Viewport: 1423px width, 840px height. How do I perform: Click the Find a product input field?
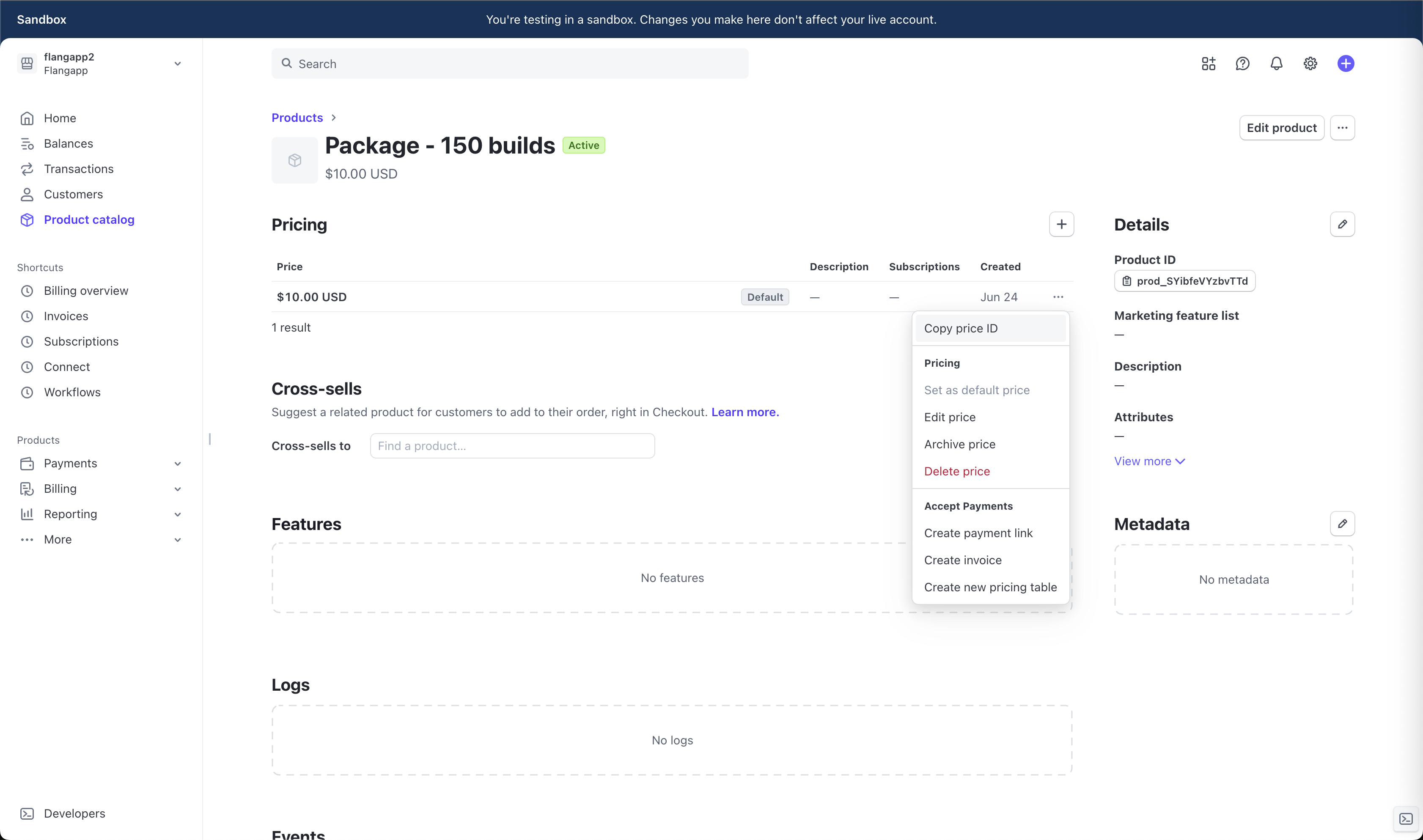(512, 445)
